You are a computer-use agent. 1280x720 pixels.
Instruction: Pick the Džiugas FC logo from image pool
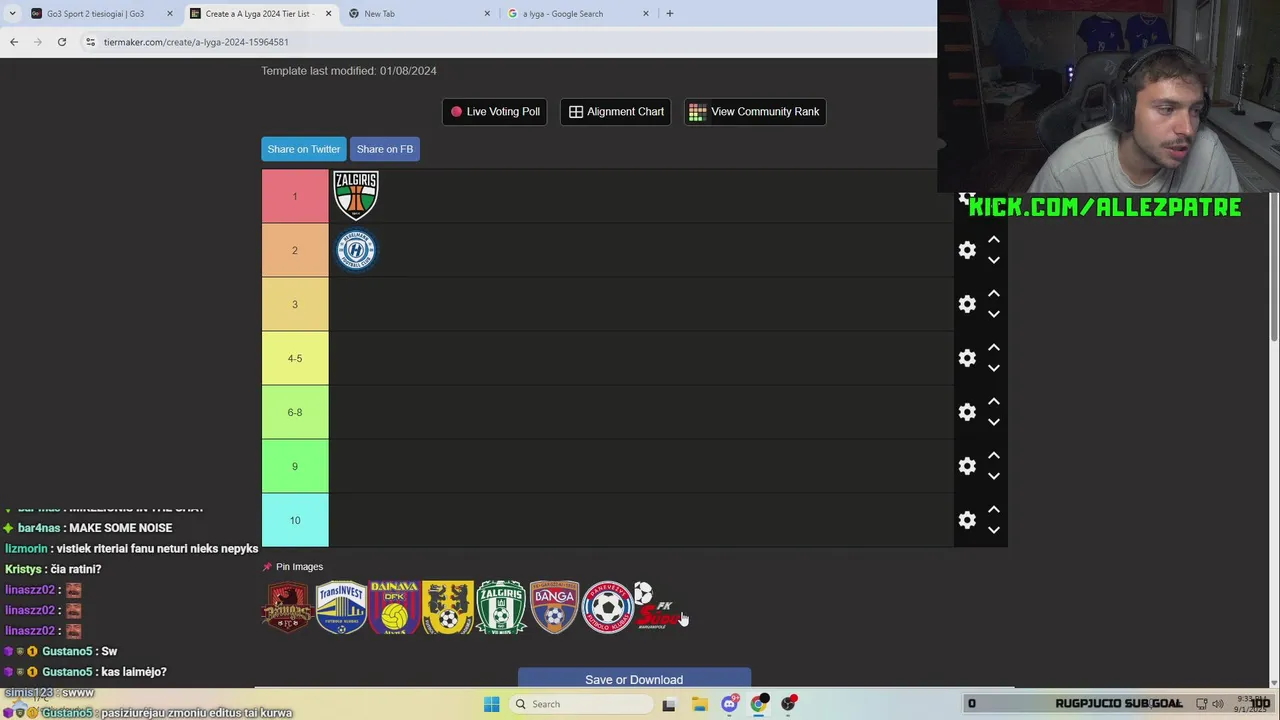288,607
